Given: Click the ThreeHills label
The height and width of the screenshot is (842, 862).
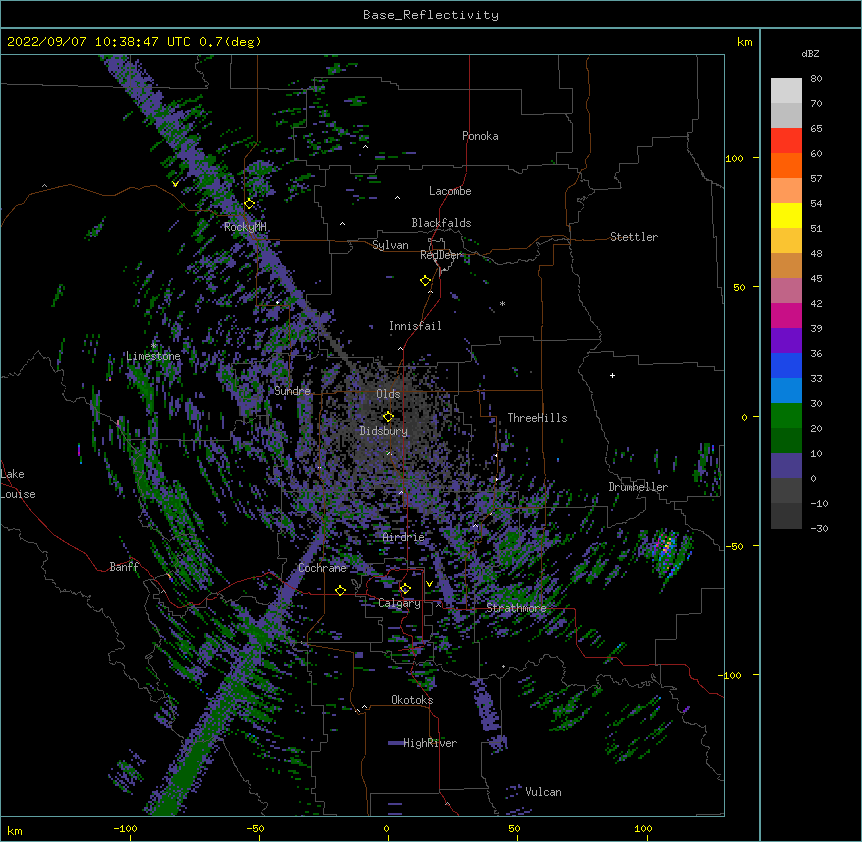Looking at the screenshot, I should click(x=537, y=418).
